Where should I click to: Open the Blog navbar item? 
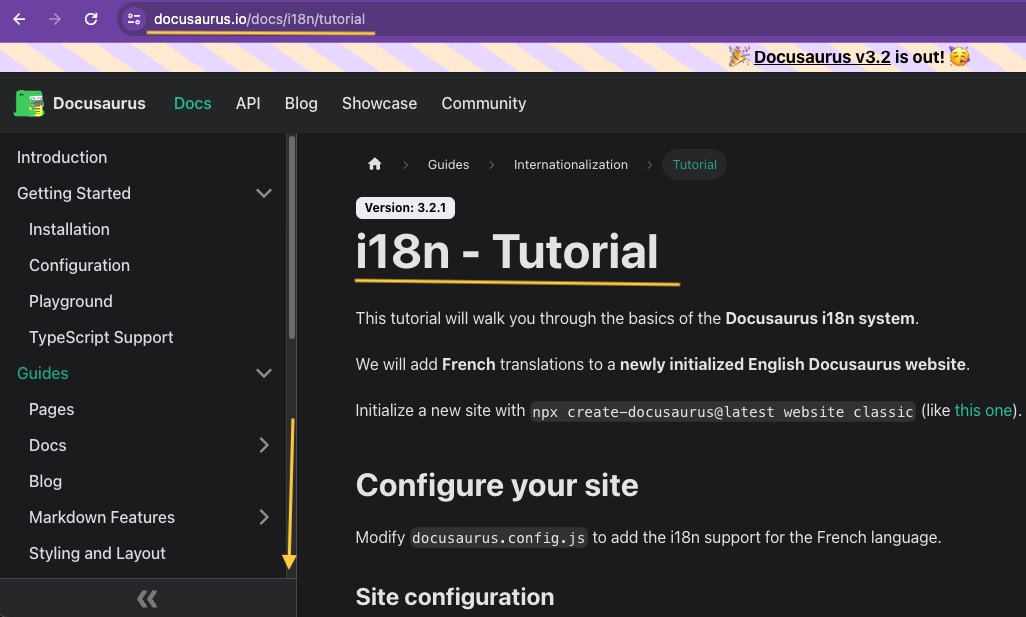[301, 103]
